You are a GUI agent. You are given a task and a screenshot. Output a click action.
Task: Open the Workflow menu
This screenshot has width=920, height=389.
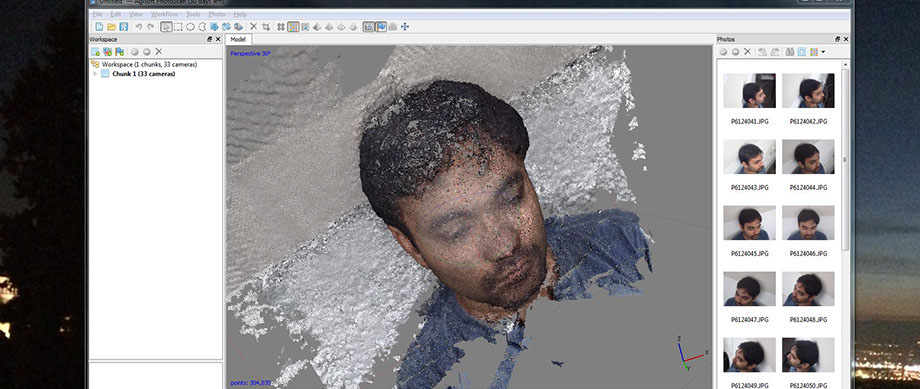click(x=164, y=13)
